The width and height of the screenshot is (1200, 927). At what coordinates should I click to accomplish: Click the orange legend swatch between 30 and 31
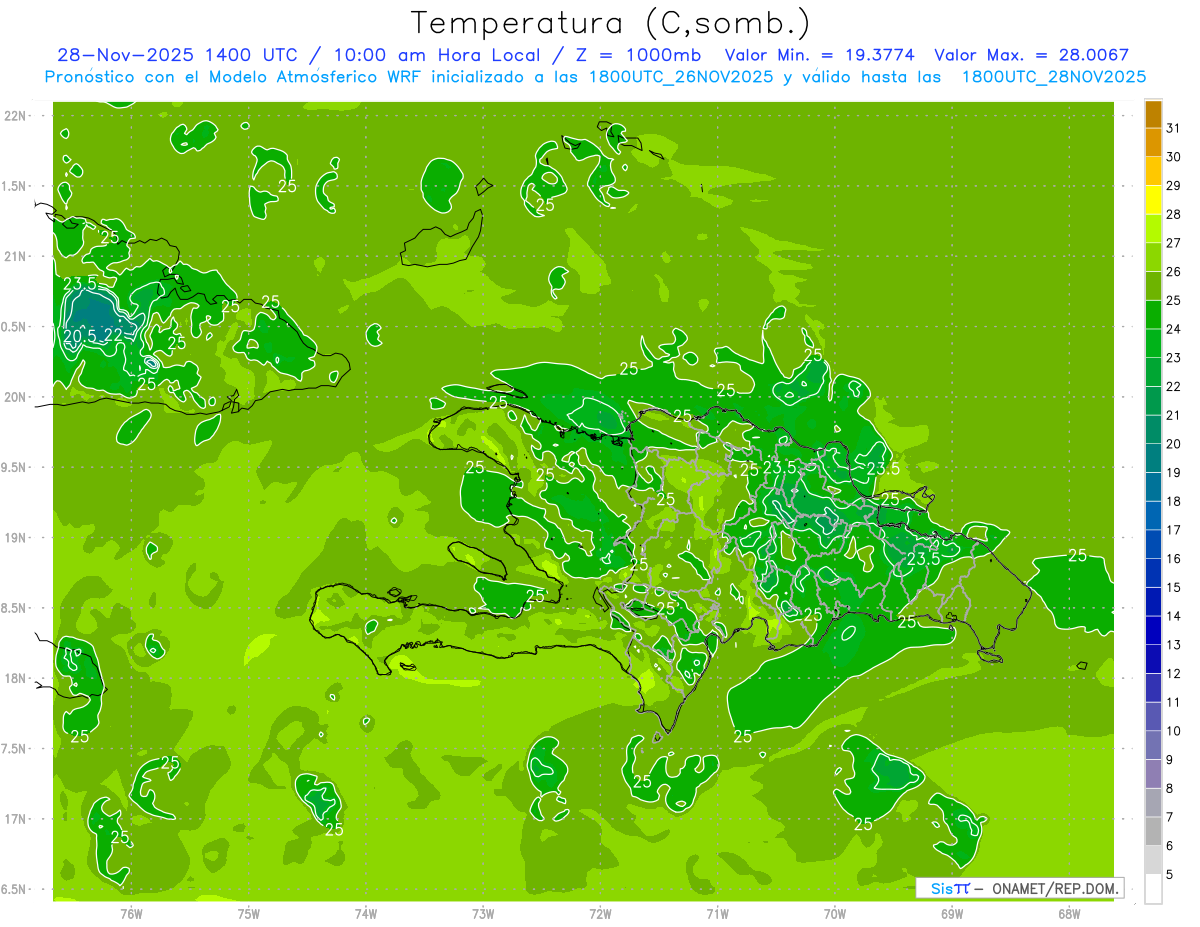click(1153, 143)
